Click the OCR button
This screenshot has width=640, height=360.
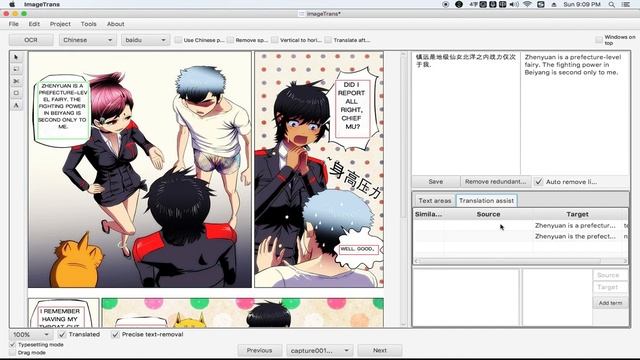[31, 40]
